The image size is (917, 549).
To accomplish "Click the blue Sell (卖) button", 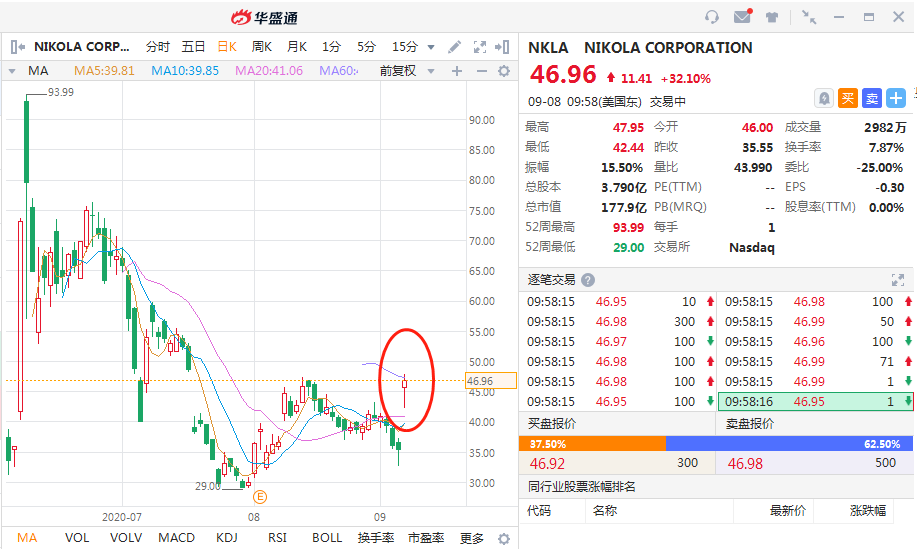I will (871, 98).
